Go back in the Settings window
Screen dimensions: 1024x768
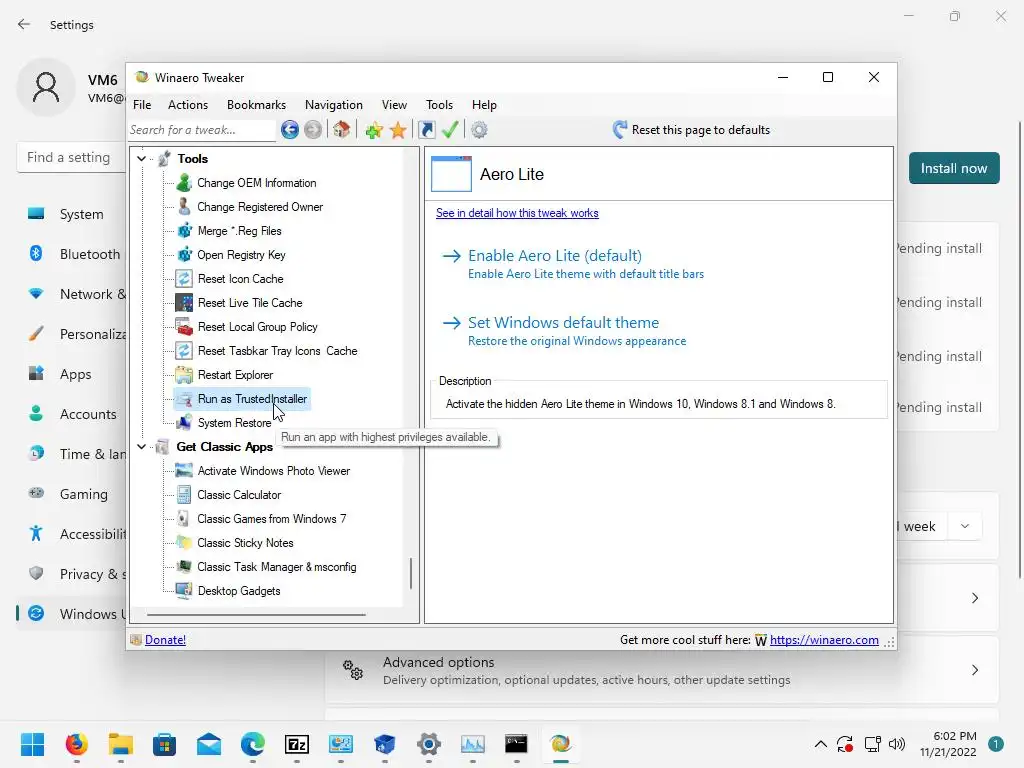pyautogui.click(x=24, y=25)
